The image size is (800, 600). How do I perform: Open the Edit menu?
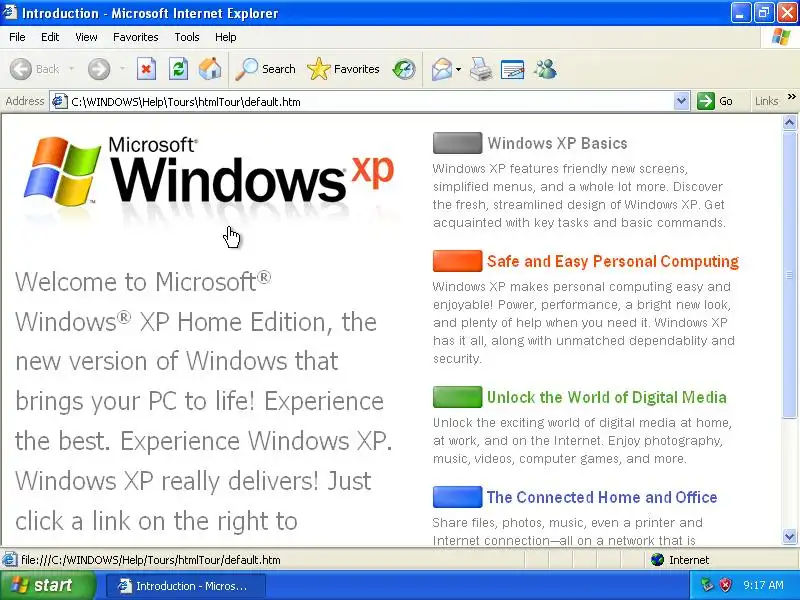pyautogui.click(x=49, y=37)
